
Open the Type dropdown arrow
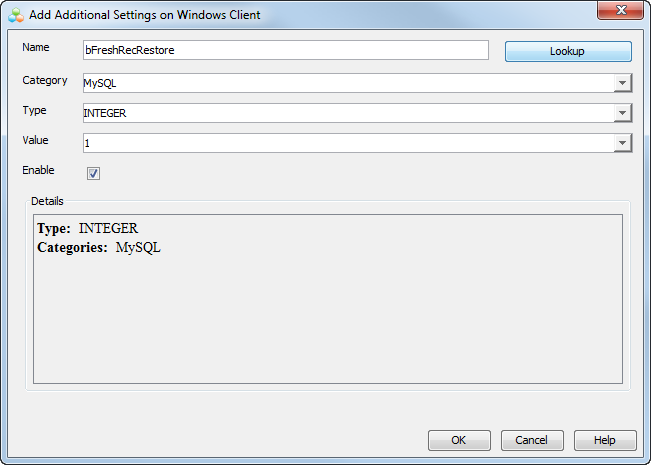[622, 114]
